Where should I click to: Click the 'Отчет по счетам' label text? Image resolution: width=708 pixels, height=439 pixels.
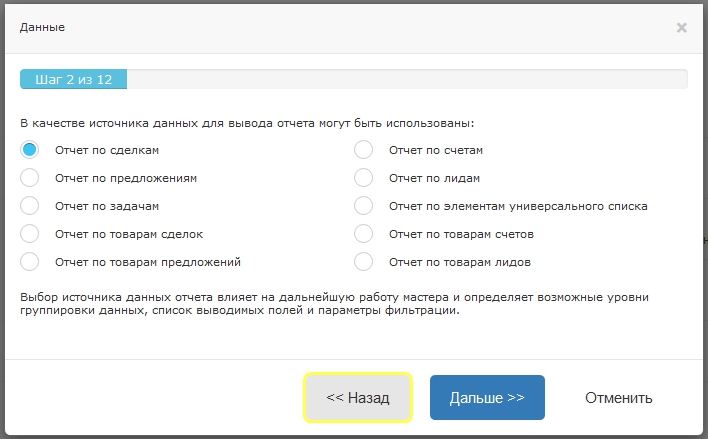(x=437, y=150)
